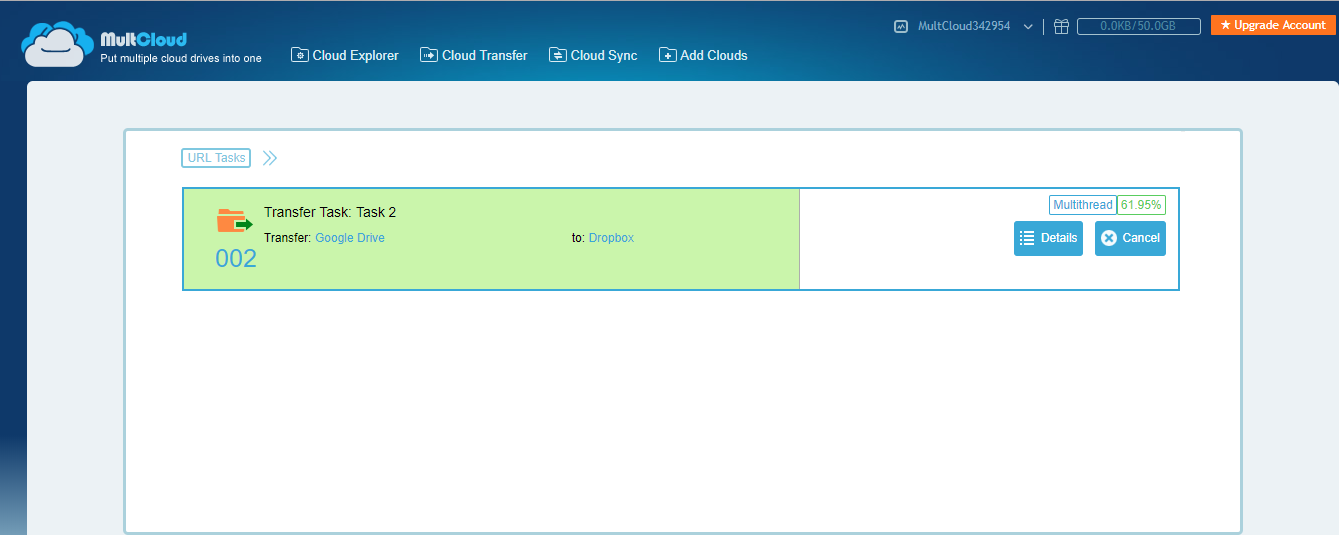
Task: Click the Task 2 folder transfer icon
Action: tap(235, 221)
